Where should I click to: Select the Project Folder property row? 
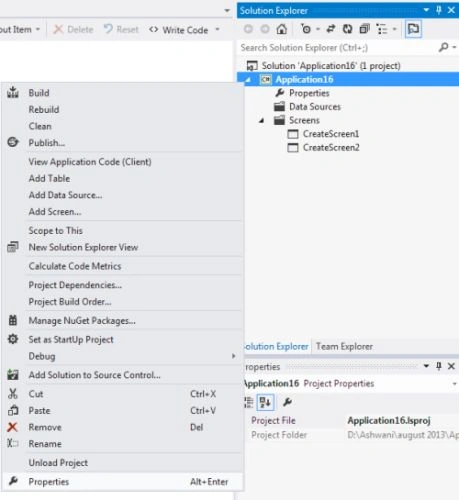point(352,435)
